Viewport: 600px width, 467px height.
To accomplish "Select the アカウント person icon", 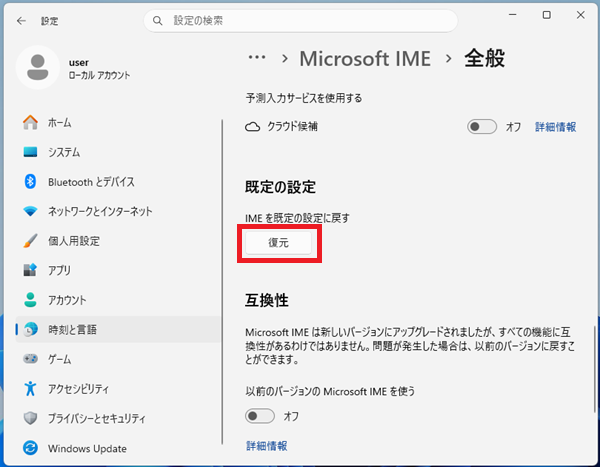I will click(30, 300).
